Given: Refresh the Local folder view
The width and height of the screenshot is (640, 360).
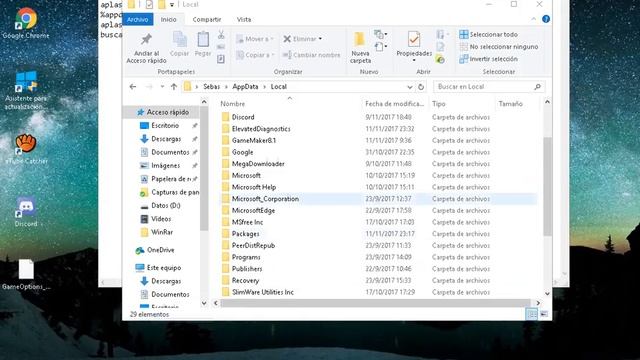Looking at the screenshot, I should coord(421,87).
